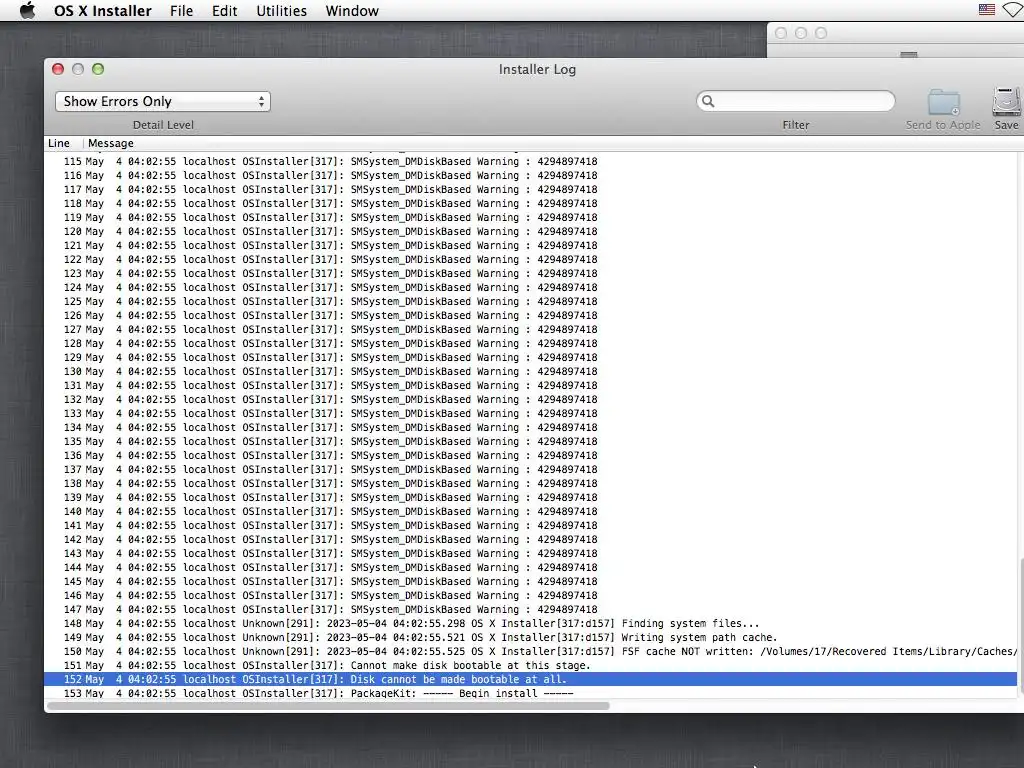The image size is (1024, 768).
Task: Select log line 140
Action: 530,511
